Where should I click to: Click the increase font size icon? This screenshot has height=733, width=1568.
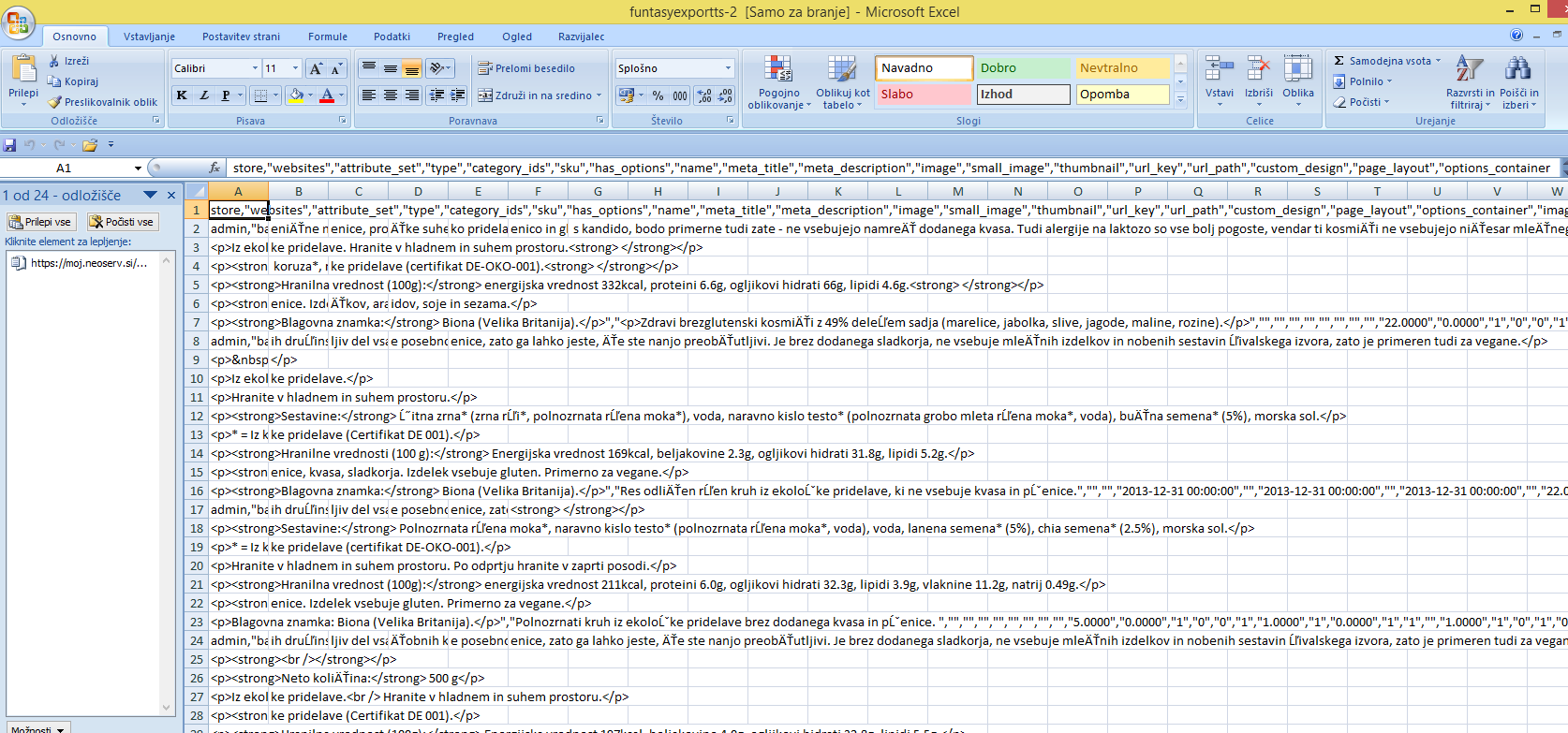(x=316, y=68)
